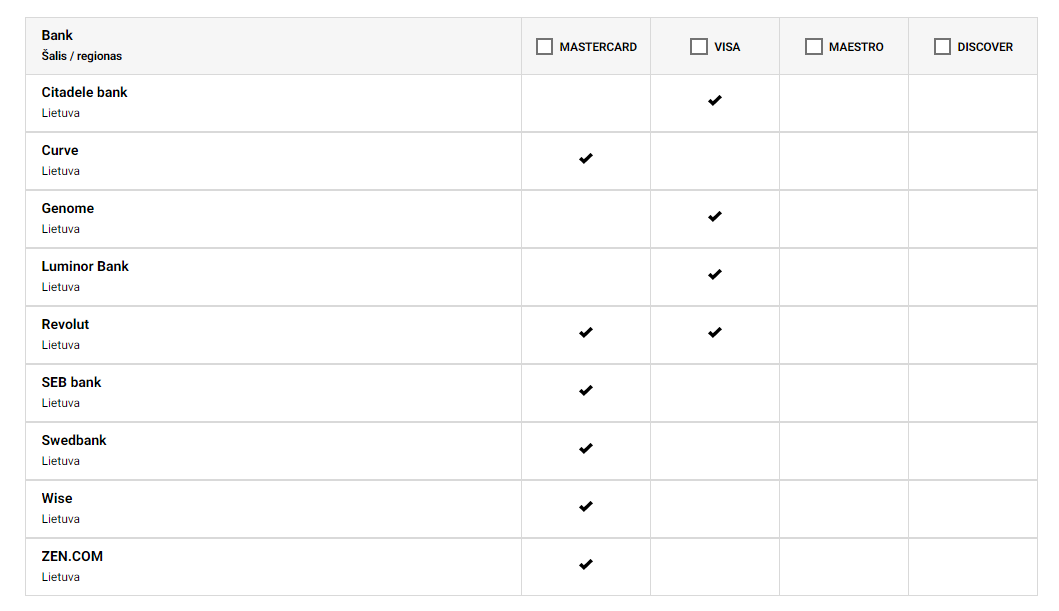Select the Citadele bank name
The width and height of the screenshot is (1059, 611).
tap(84, 92)
